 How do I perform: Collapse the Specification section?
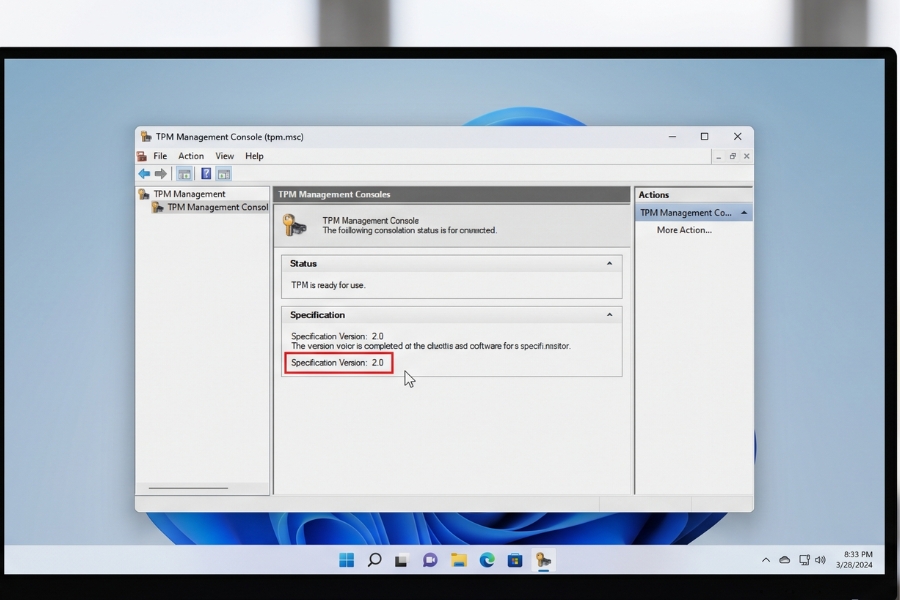click(610, 315)
